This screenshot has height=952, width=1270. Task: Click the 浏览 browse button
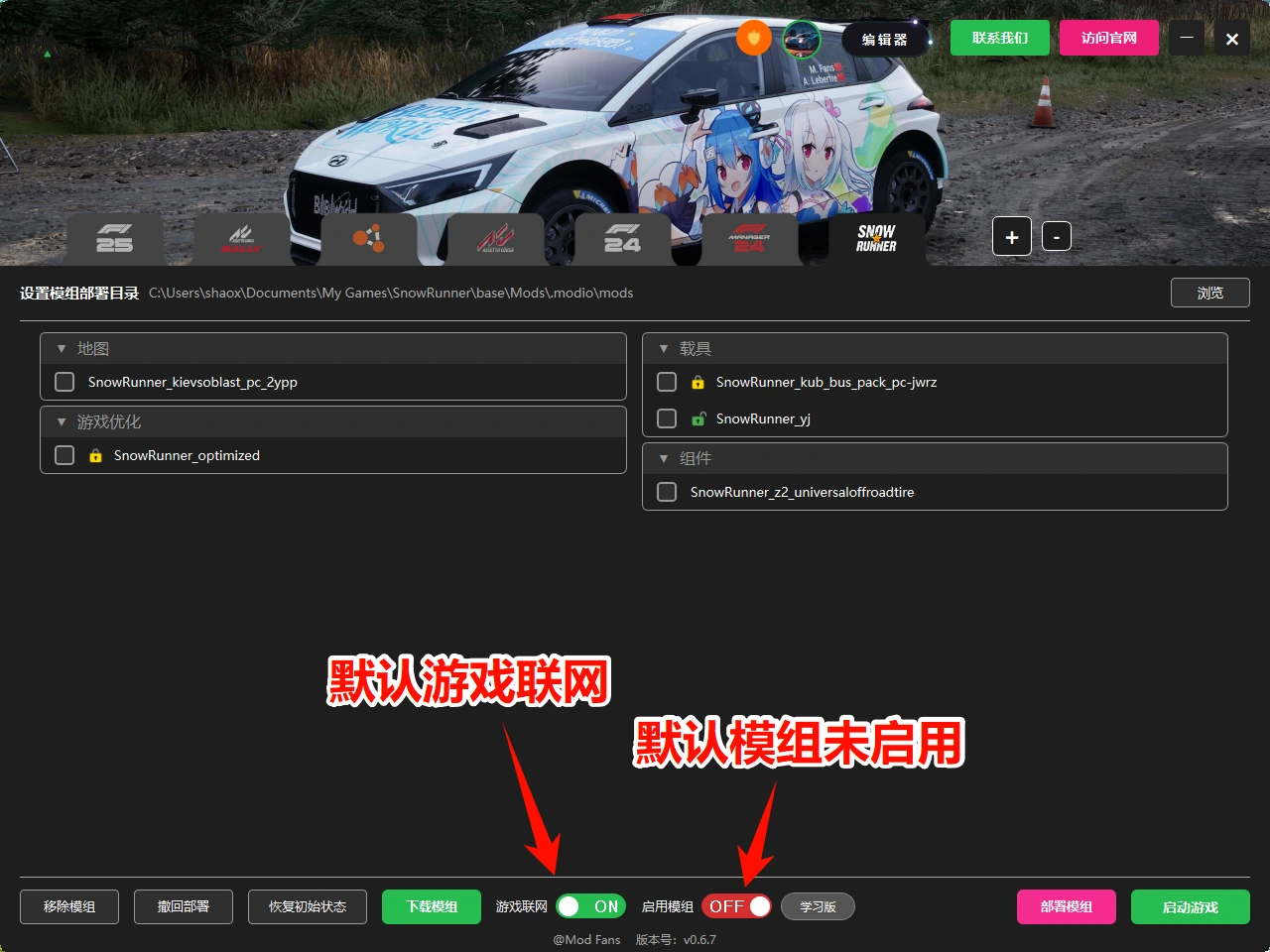tap(1210, 293)
